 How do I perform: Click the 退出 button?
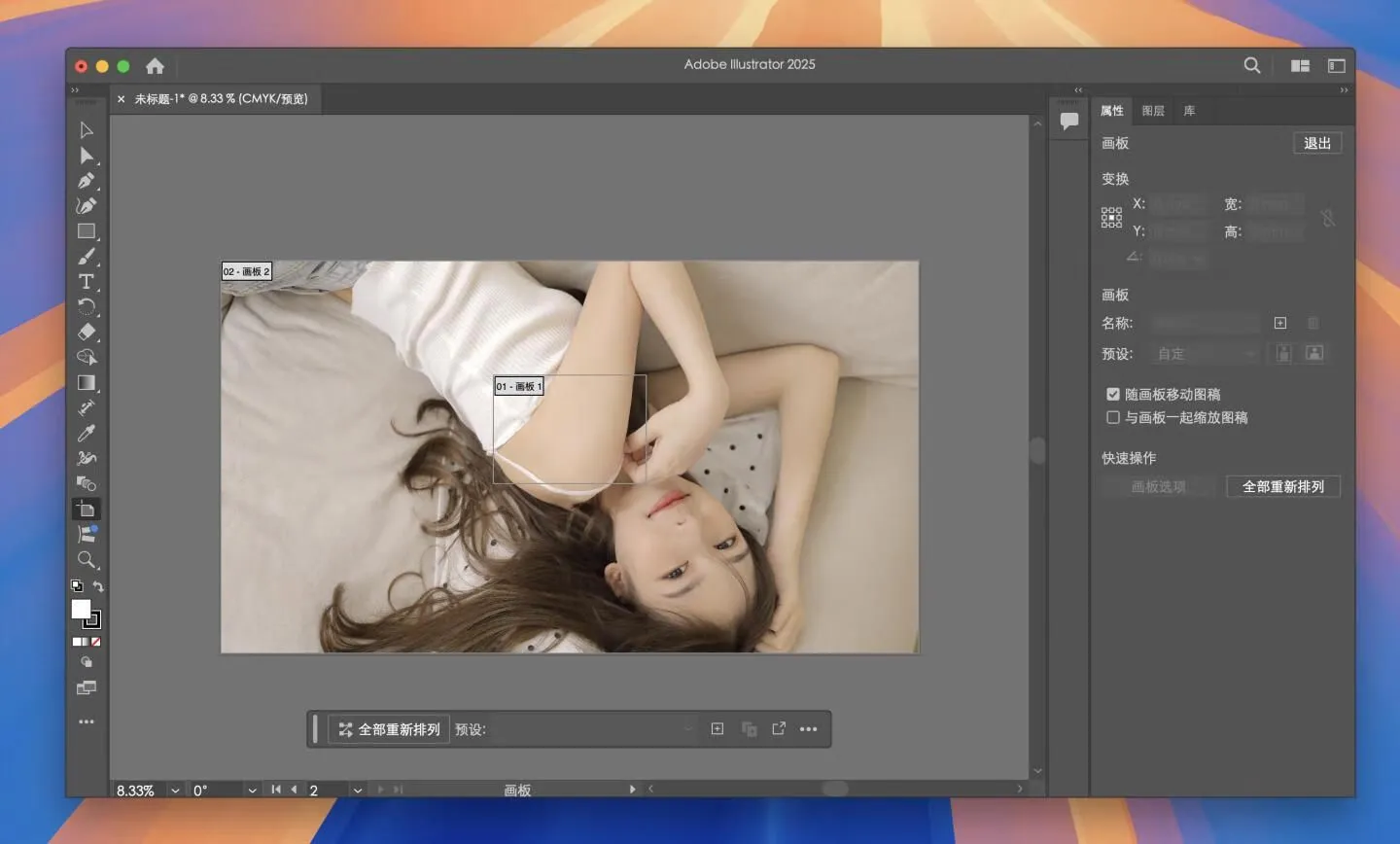pos(1317,143)
